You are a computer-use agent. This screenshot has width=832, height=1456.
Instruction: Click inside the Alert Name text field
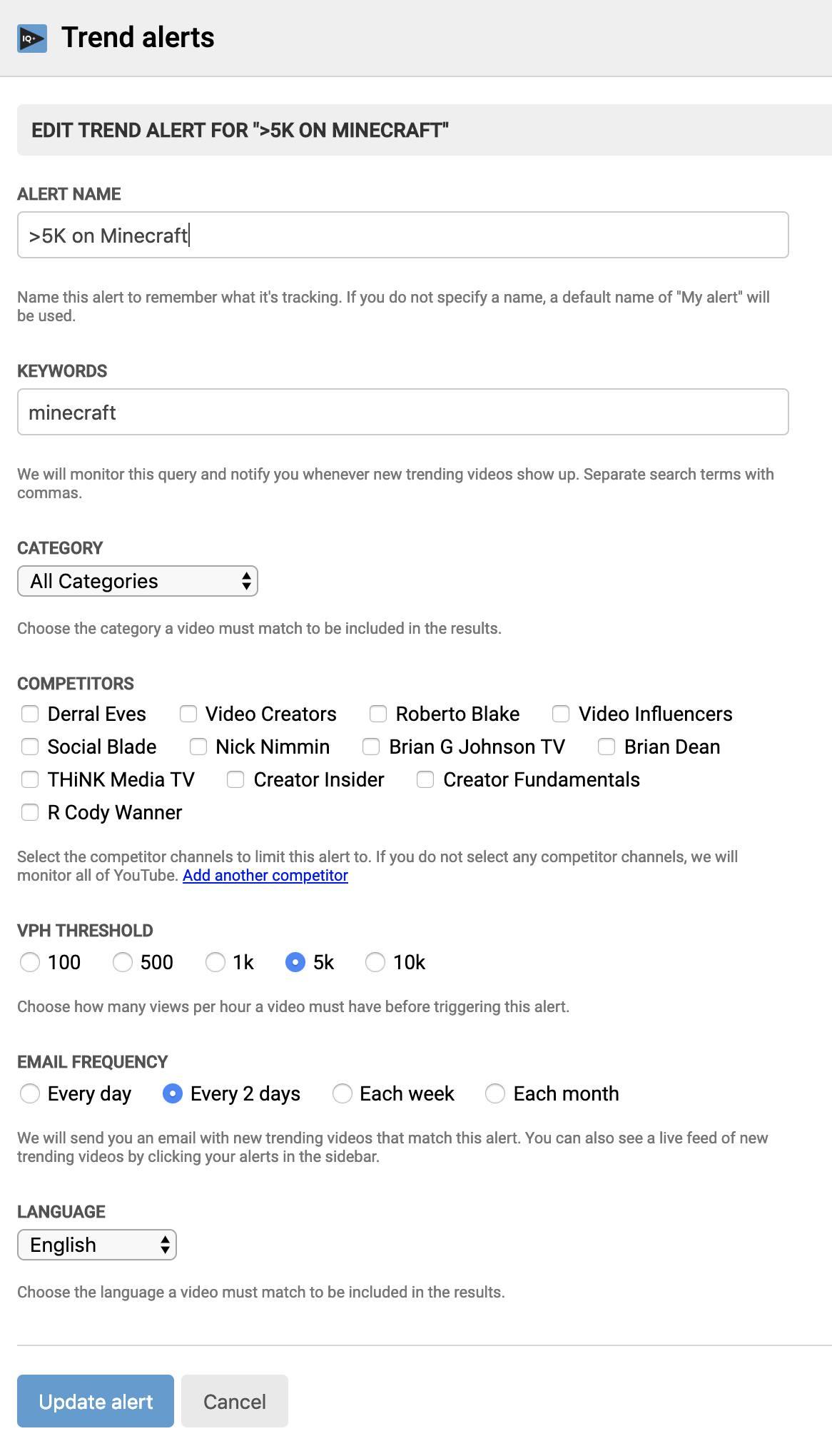[402, 235]
